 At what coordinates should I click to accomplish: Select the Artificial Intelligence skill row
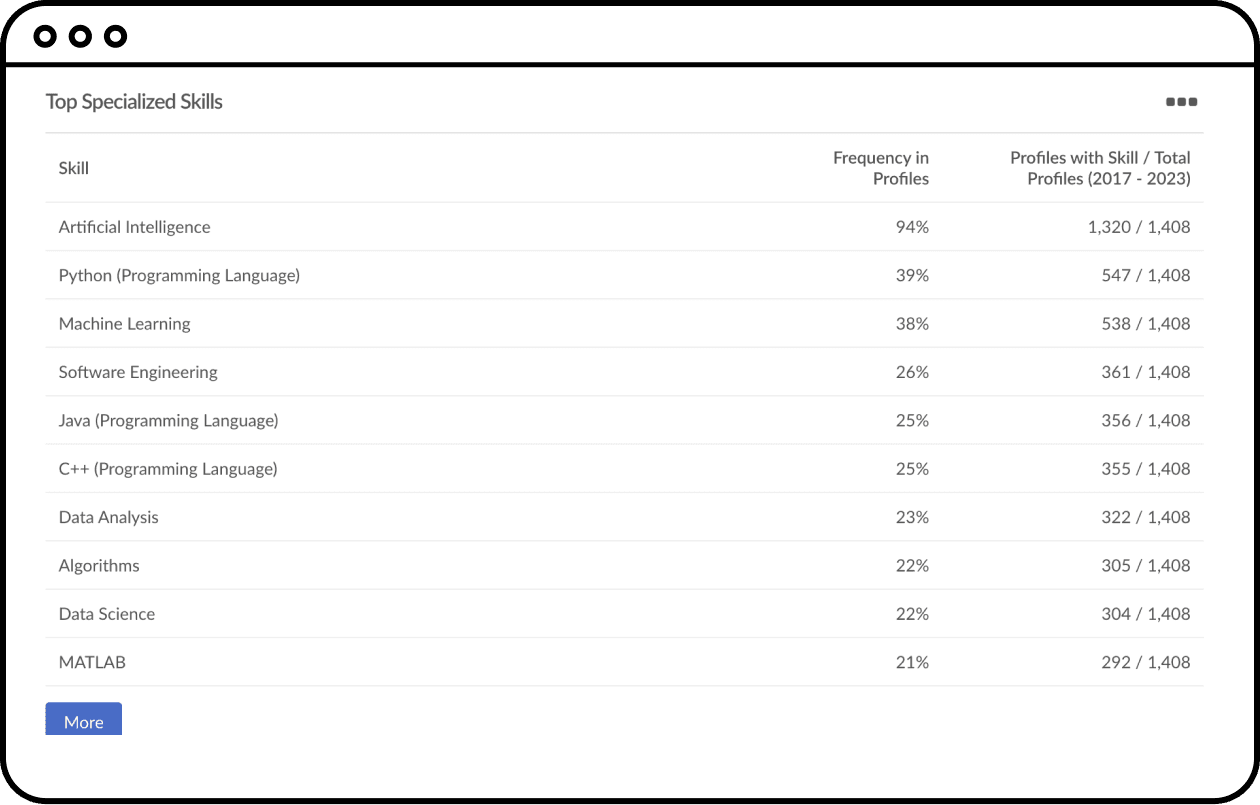(x=624, y=227)
